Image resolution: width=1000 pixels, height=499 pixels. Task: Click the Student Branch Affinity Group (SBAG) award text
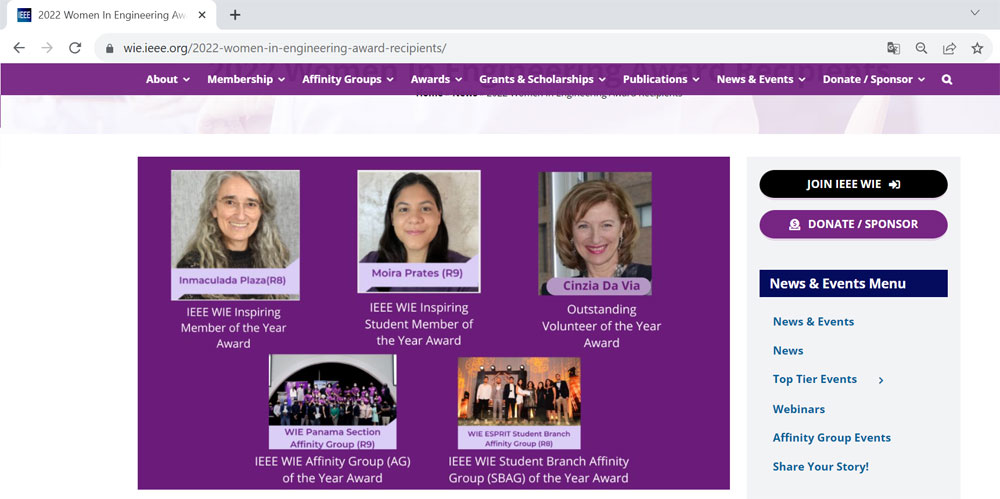click(539, 470)
